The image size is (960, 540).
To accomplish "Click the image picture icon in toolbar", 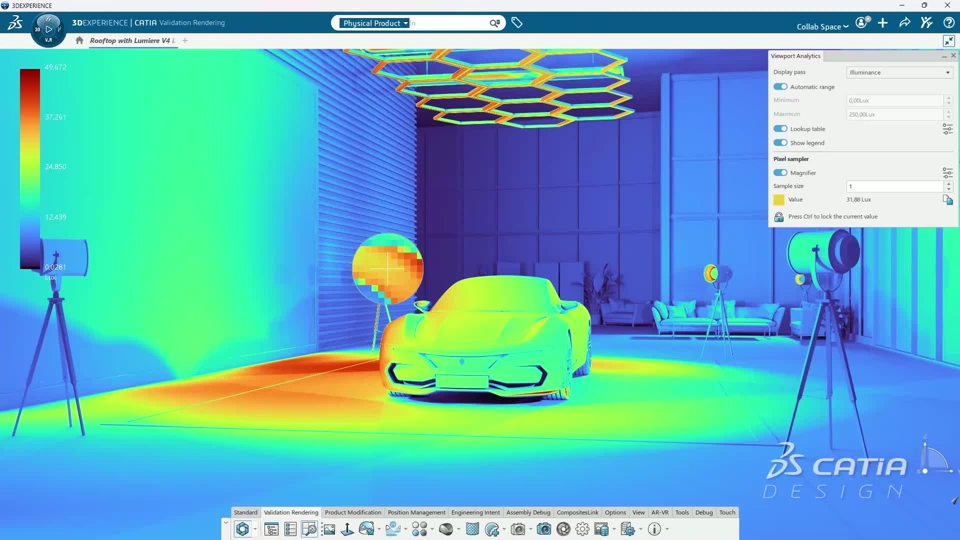I will (329, 529).
